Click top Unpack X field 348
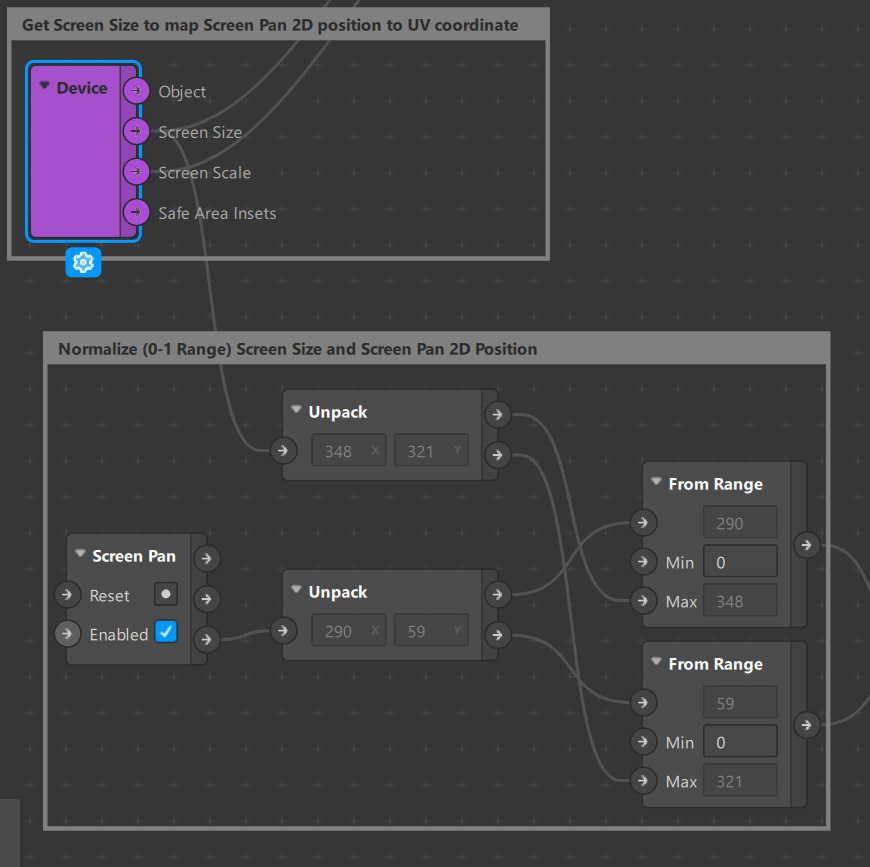The width and height of the screenshot is (870, 867). [x=348, y=450]
